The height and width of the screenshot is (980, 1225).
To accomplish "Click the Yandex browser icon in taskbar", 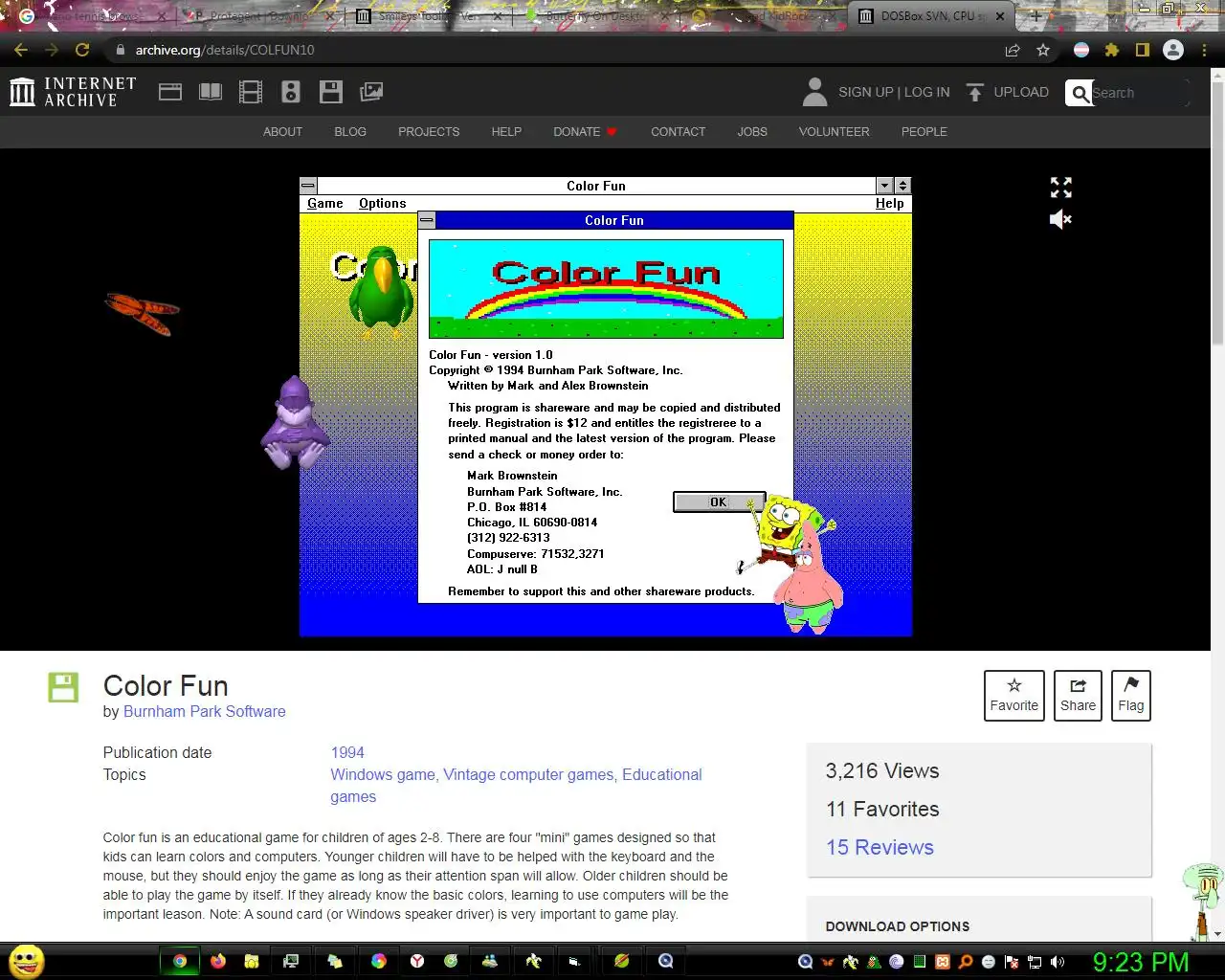I will point(417,961).
